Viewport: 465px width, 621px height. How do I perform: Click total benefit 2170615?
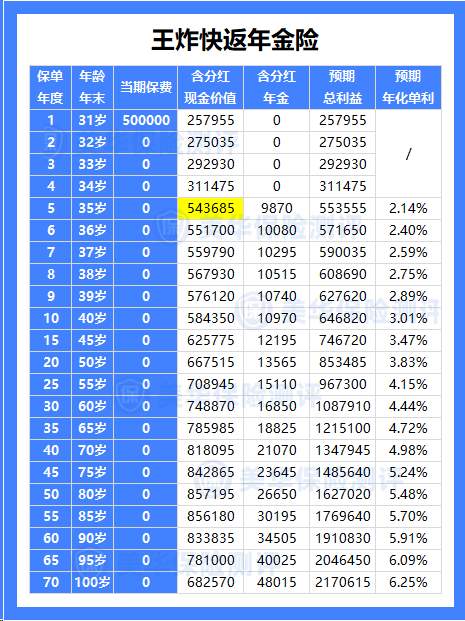click(x=342, y=582)
